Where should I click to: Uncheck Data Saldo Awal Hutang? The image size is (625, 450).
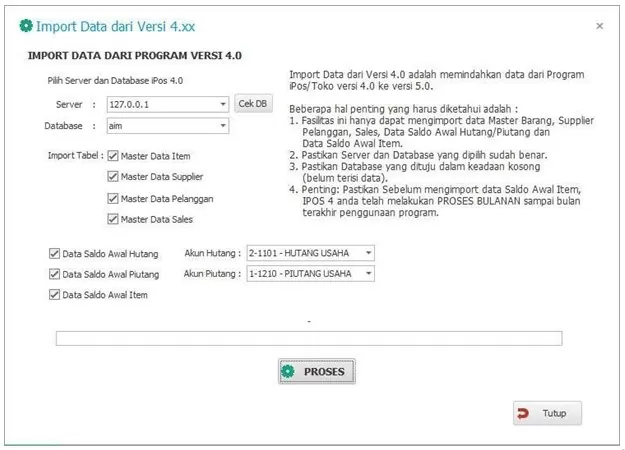54,254
